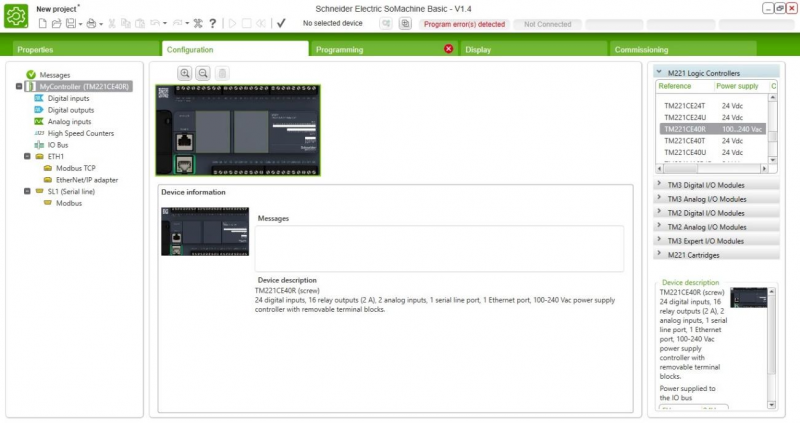Collapse the ETH1 node
The height and width of the screenshot is (423, 800).
coord(27,157)
